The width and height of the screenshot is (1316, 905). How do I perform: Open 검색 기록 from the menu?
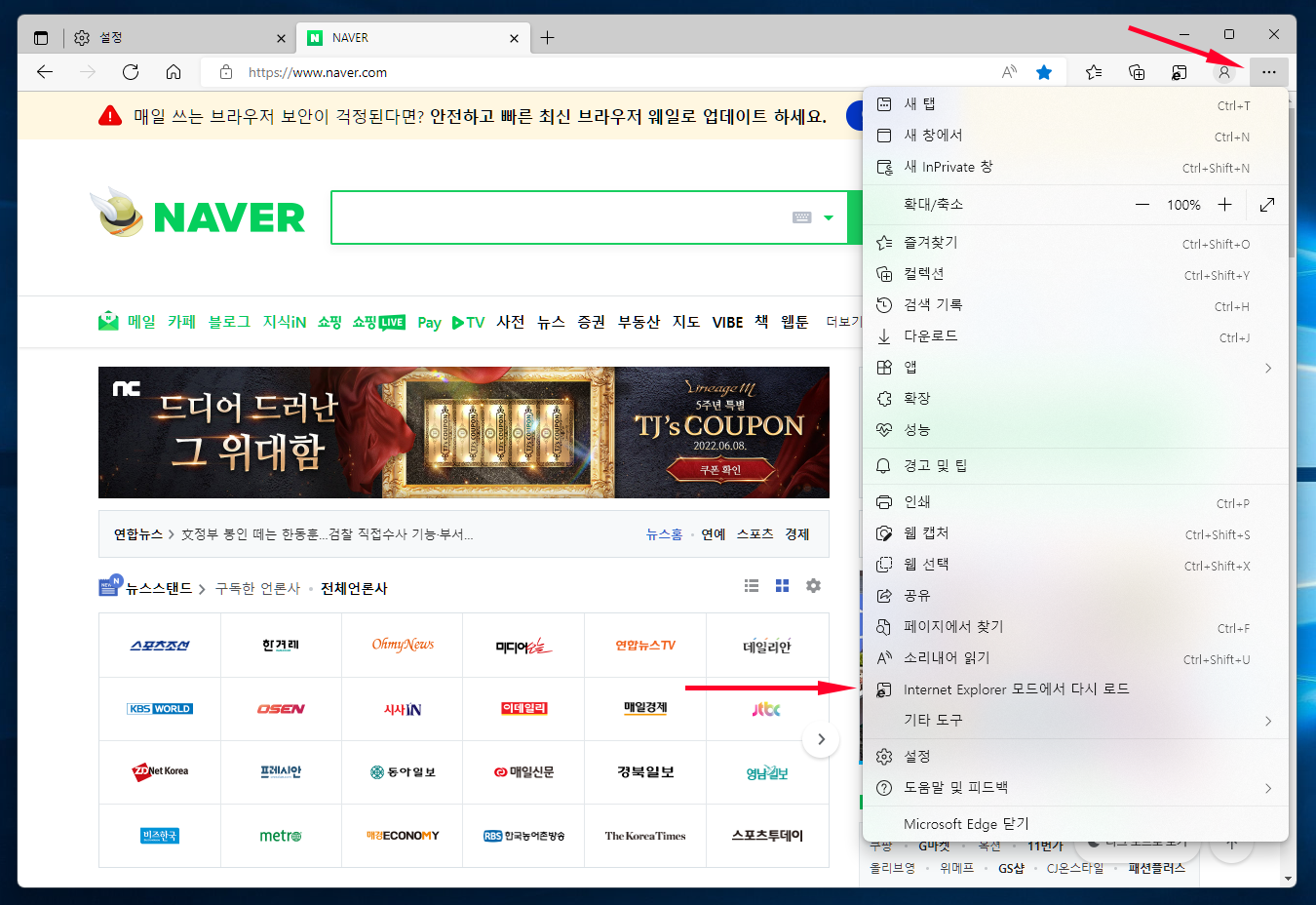1075,305
